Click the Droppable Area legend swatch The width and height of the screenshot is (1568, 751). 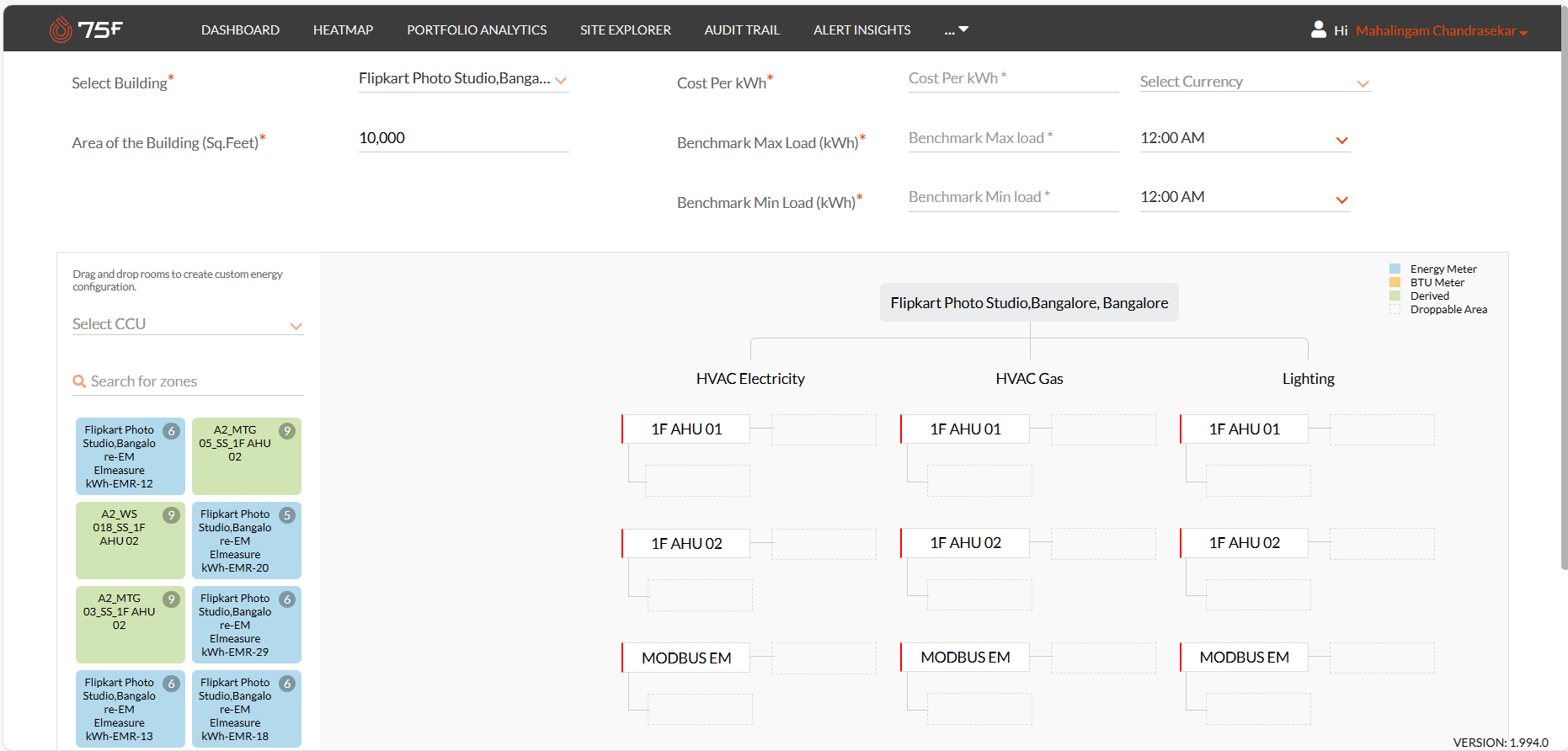(1395, 309)
